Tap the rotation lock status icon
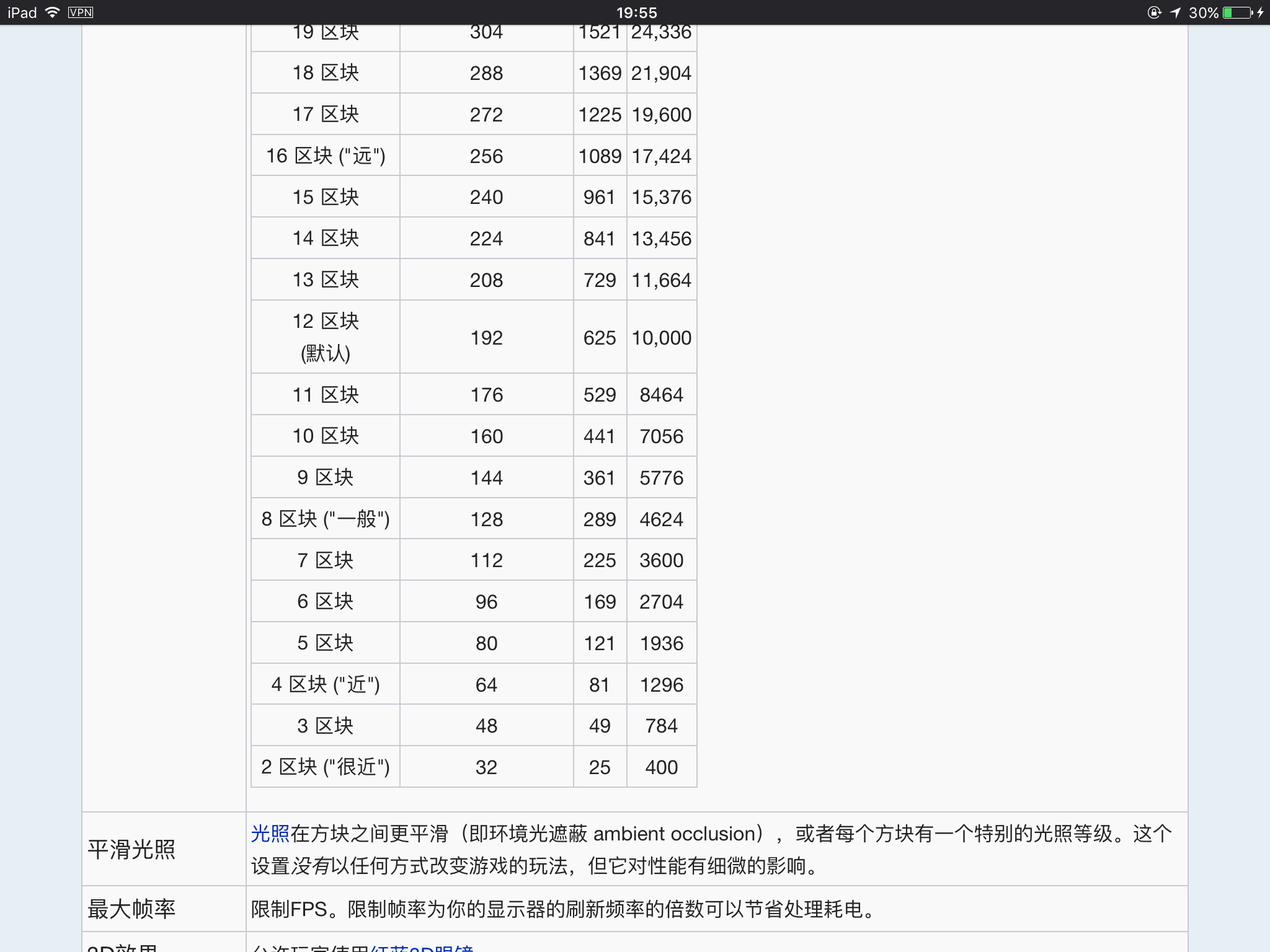The image size is (1270, 952). pyautogui.click(x=1154, y=12)
